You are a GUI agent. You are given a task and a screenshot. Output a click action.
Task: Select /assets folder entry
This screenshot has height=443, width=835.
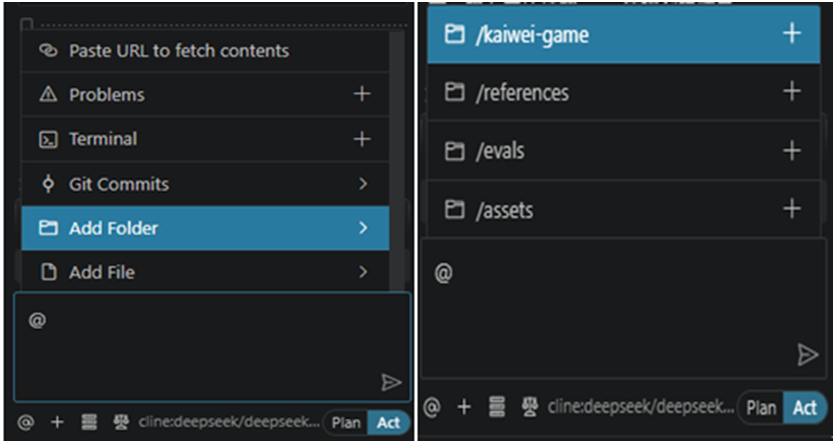[623, 209]
